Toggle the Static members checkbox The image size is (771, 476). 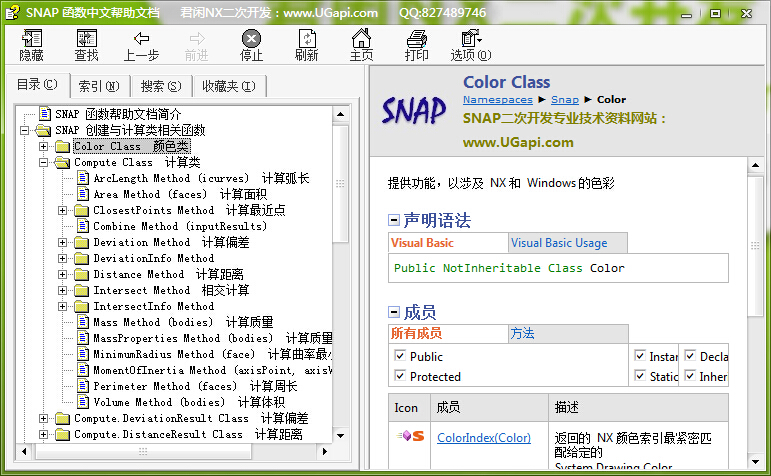640,376
